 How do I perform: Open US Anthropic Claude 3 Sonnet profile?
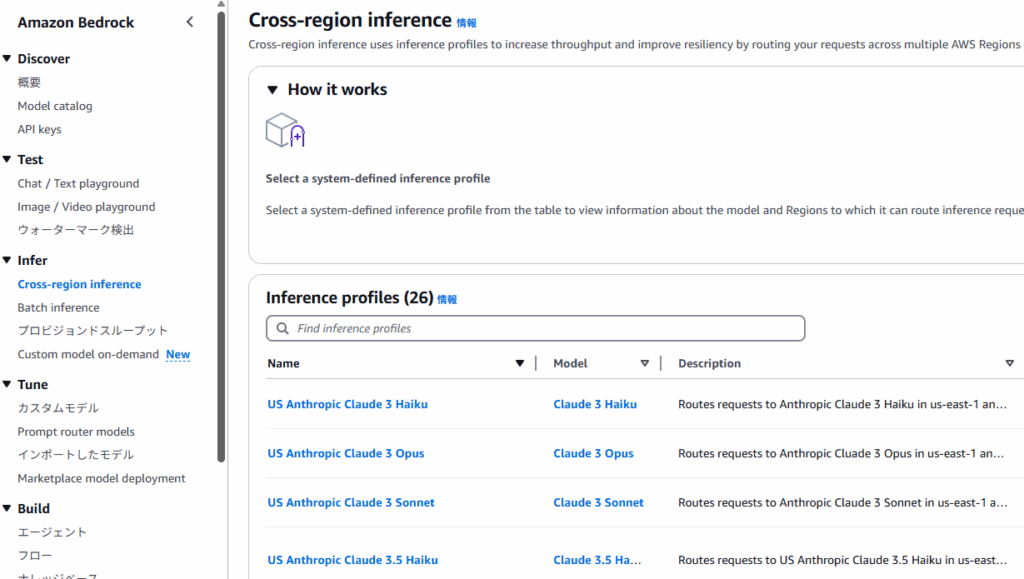click(x=351, y=503)
